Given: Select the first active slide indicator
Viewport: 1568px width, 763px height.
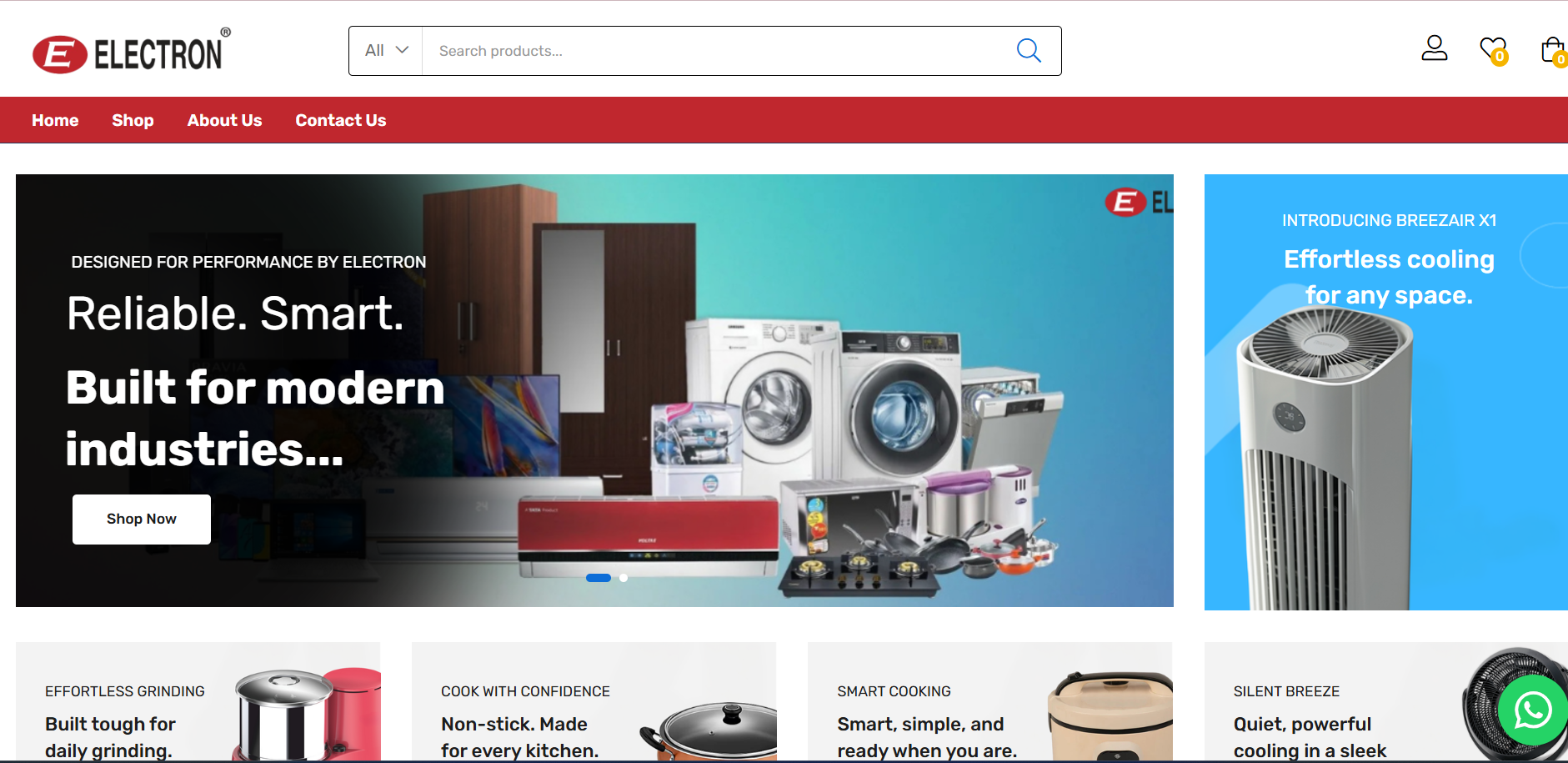Looking at the screenshot, I should pyautogui.click(x=598, y=578).
